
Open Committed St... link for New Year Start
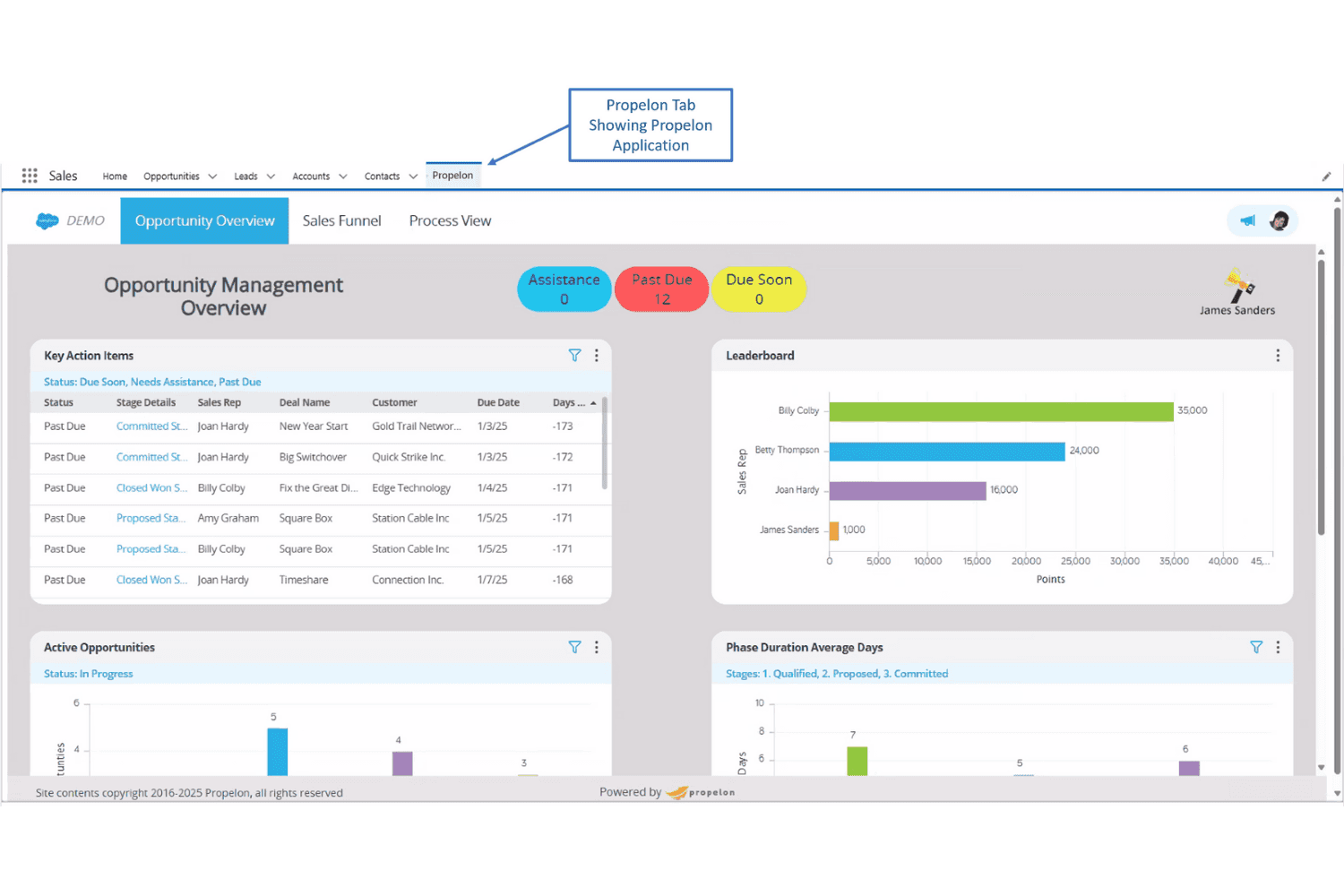coord(151,426)
